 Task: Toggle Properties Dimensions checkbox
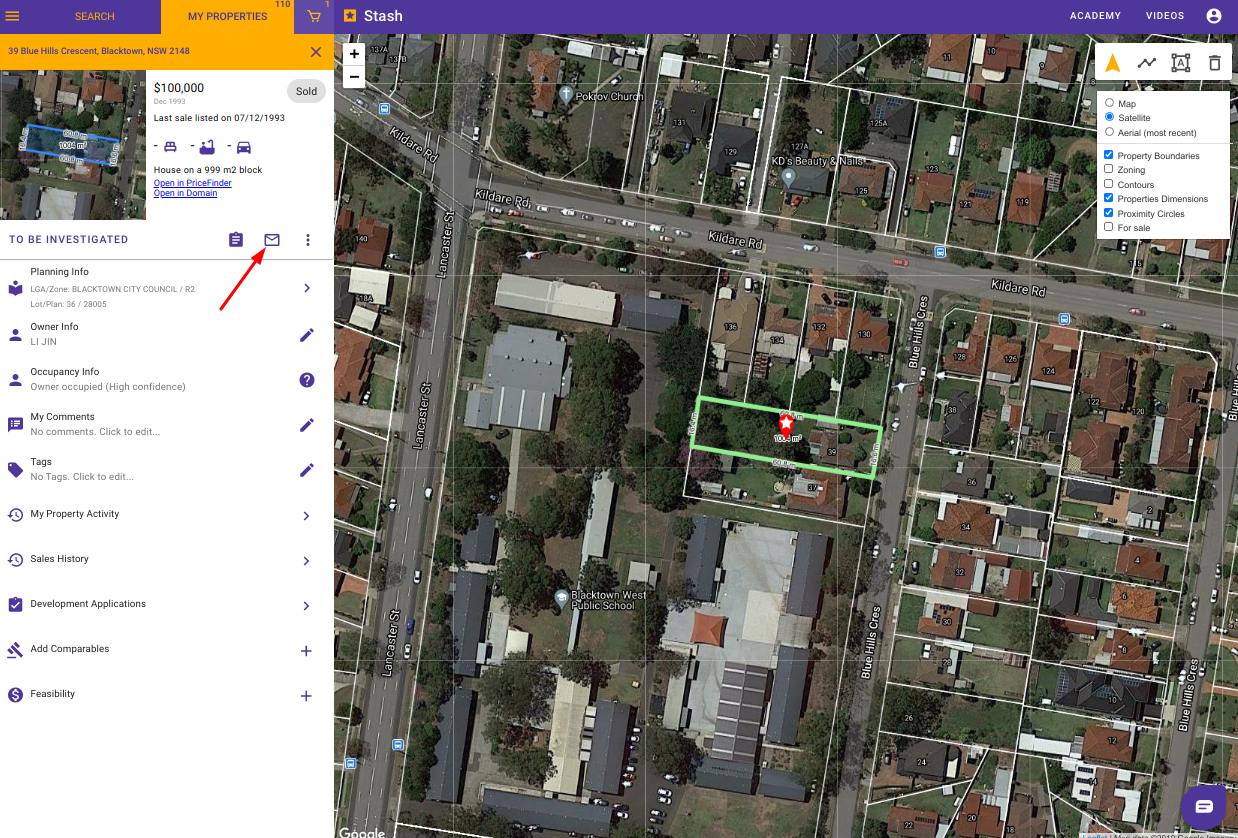pos(1109,198)
